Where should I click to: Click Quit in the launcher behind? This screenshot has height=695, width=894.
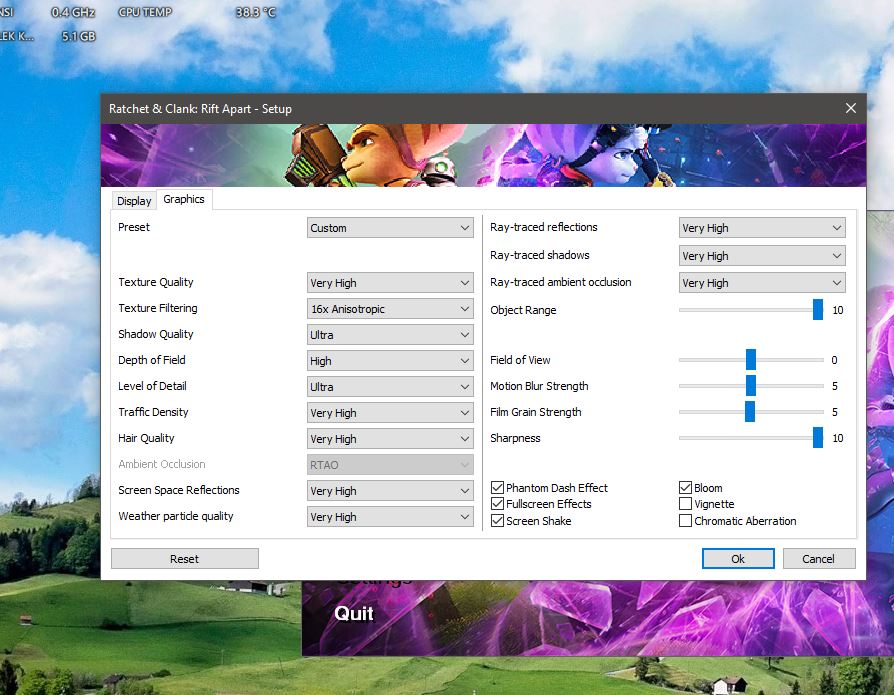pos(353,613)
